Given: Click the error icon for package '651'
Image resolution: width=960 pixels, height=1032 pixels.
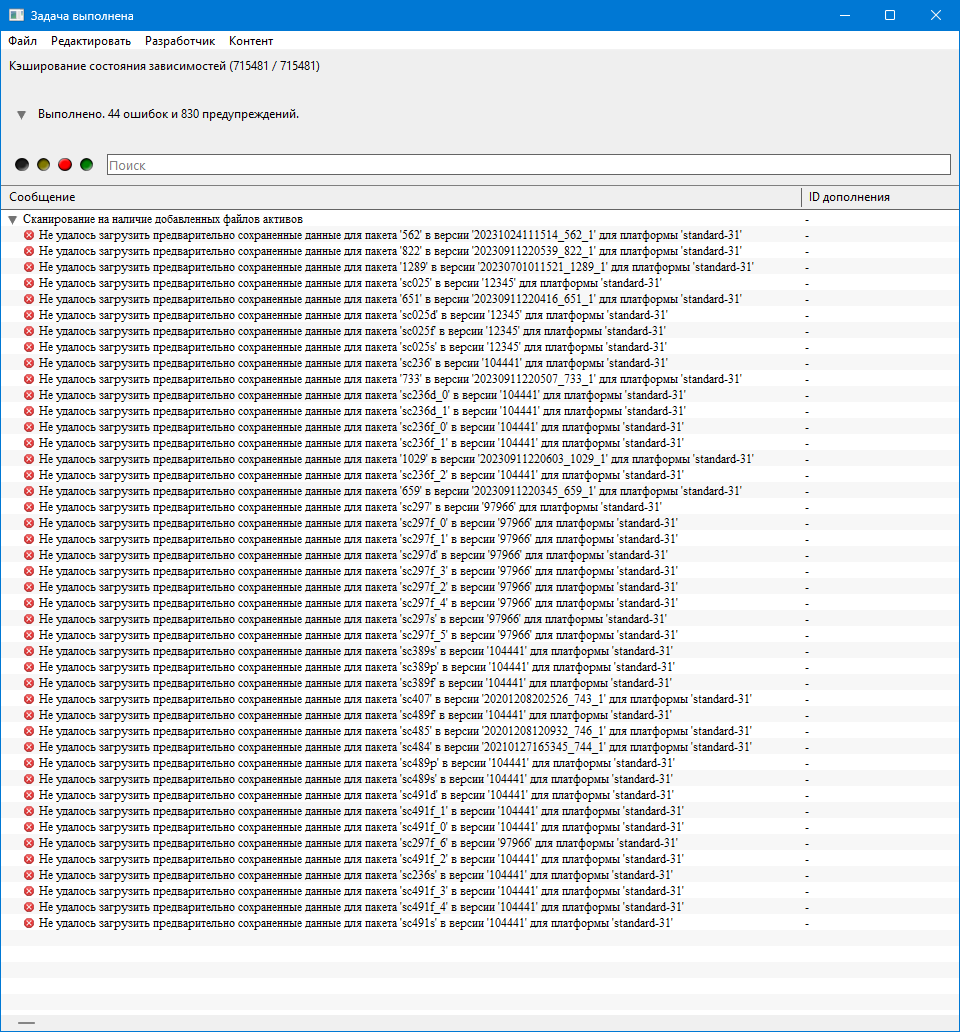Looking at the screenshot, I should [x=29, y=299].
